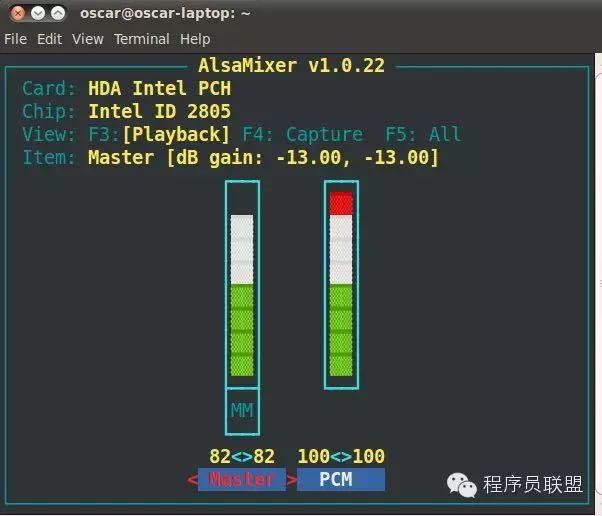
Task: Open the View menu
Action: pyautogui.click(x=88, y=39)
